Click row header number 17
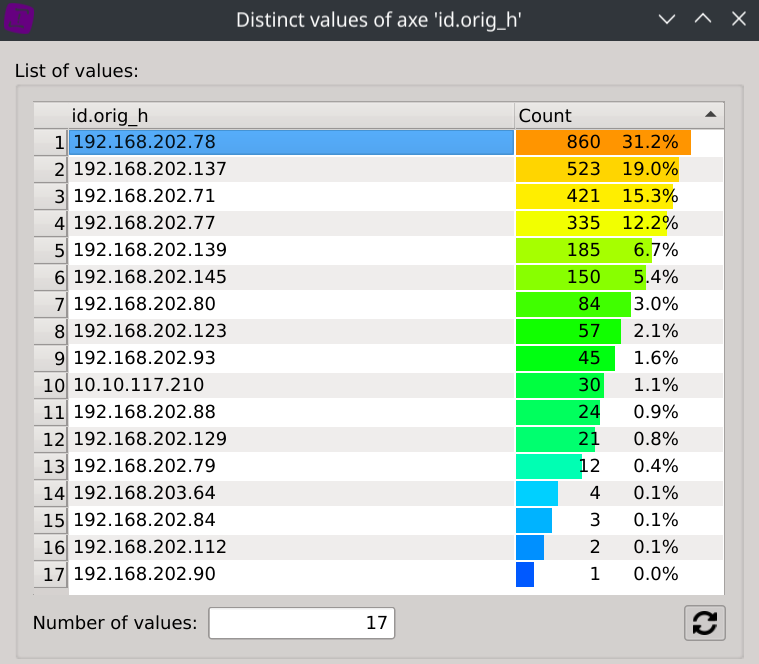 pyautogui.click(x=51, y=574)
